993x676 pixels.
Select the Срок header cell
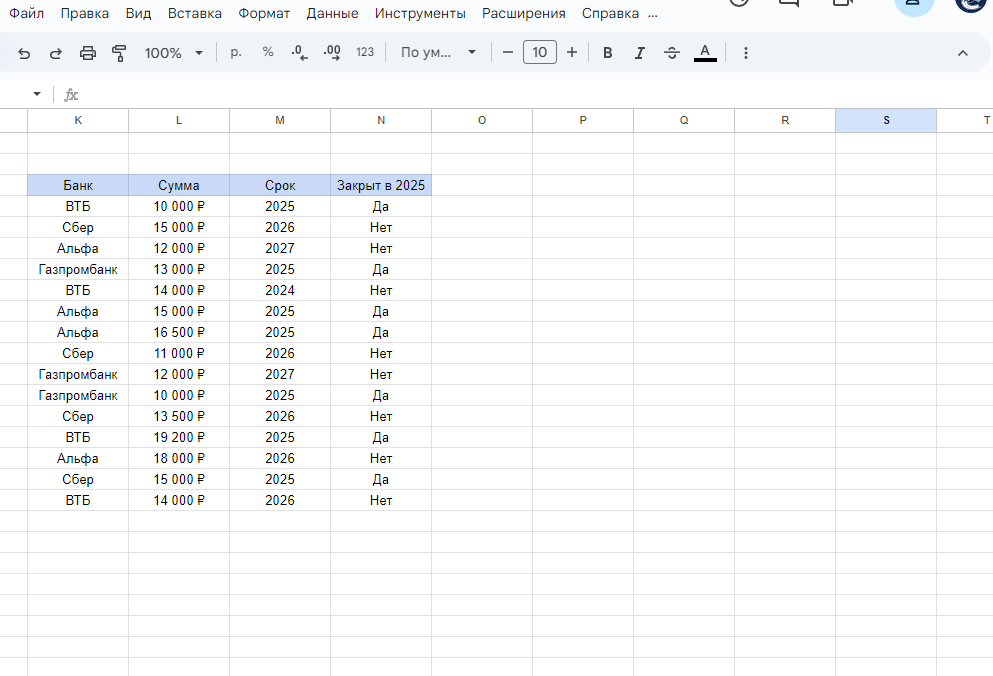[280, 186]
